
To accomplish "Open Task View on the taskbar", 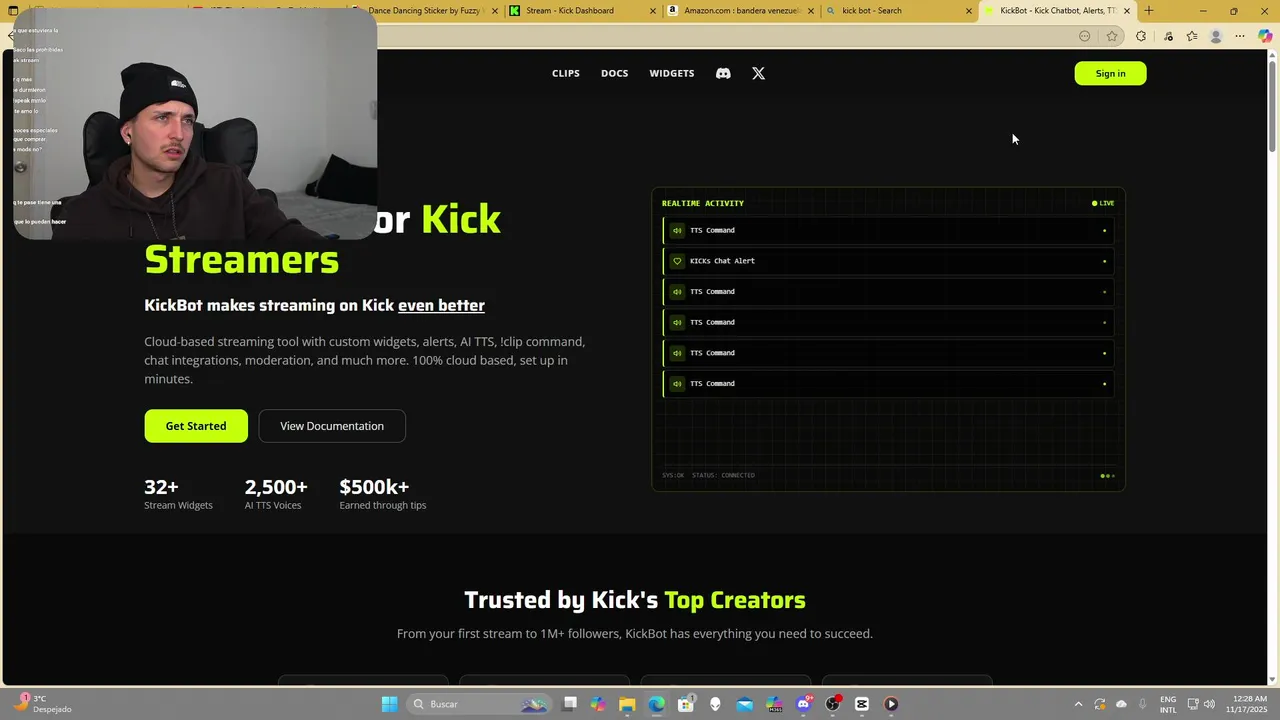I will (x=570, y=704).
